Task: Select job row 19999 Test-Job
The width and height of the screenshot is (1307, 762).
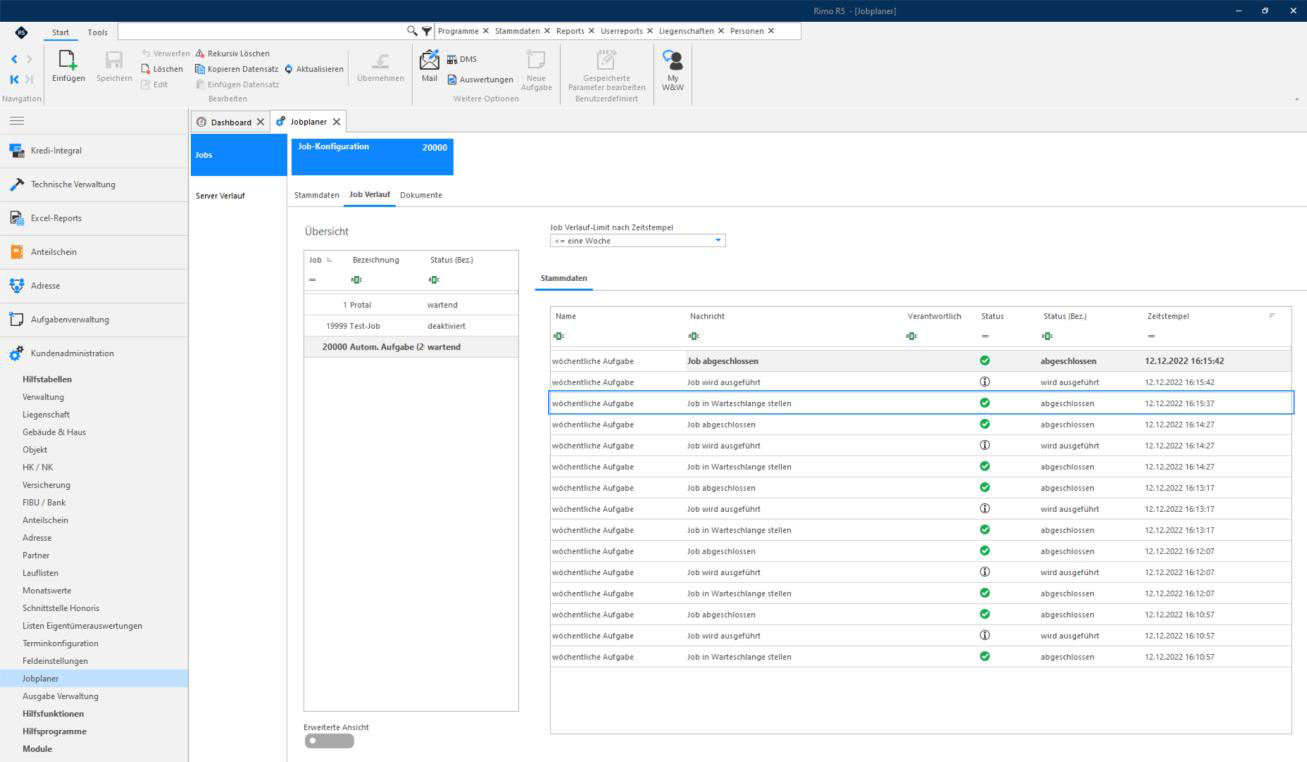Action: (x=411, y=326)
